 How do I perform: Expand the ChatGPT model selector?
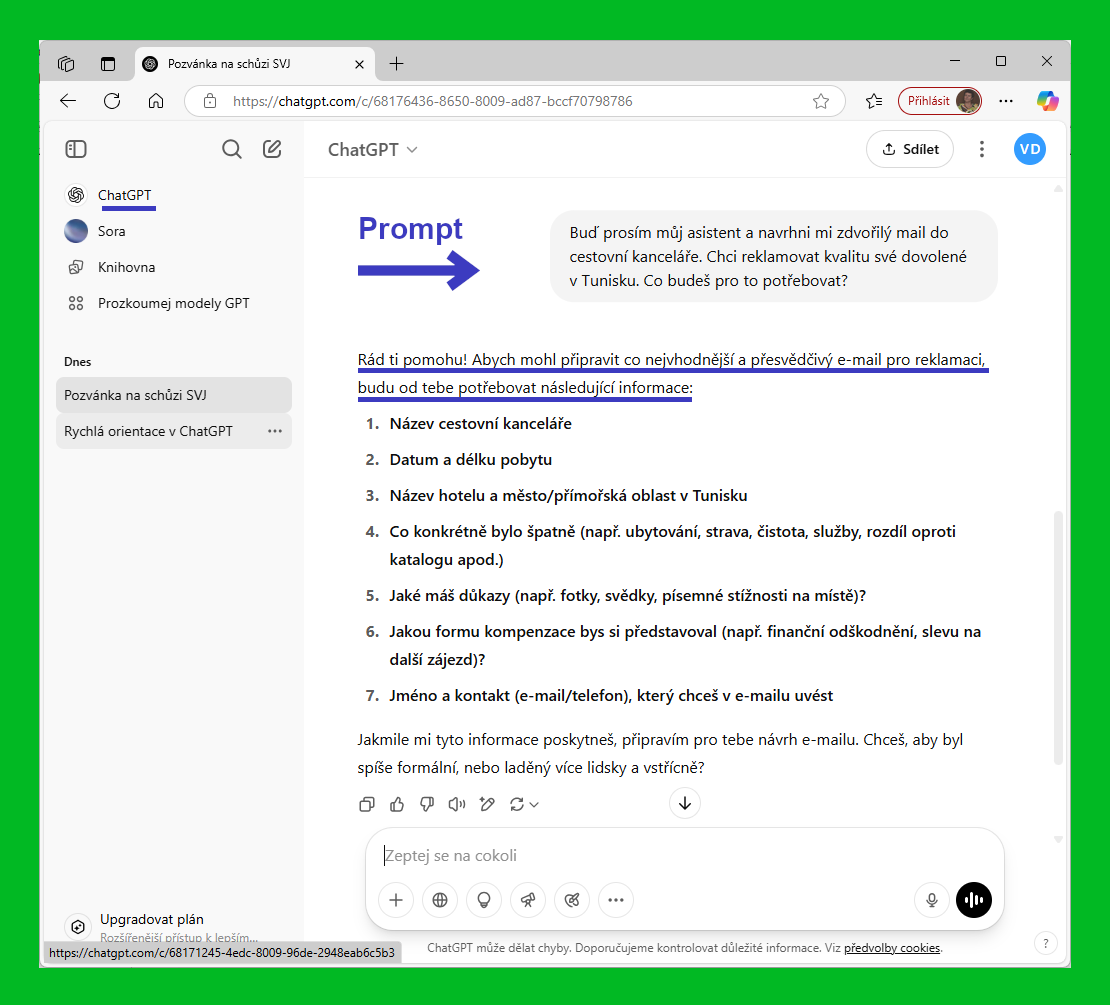click(x=373, y=150)
